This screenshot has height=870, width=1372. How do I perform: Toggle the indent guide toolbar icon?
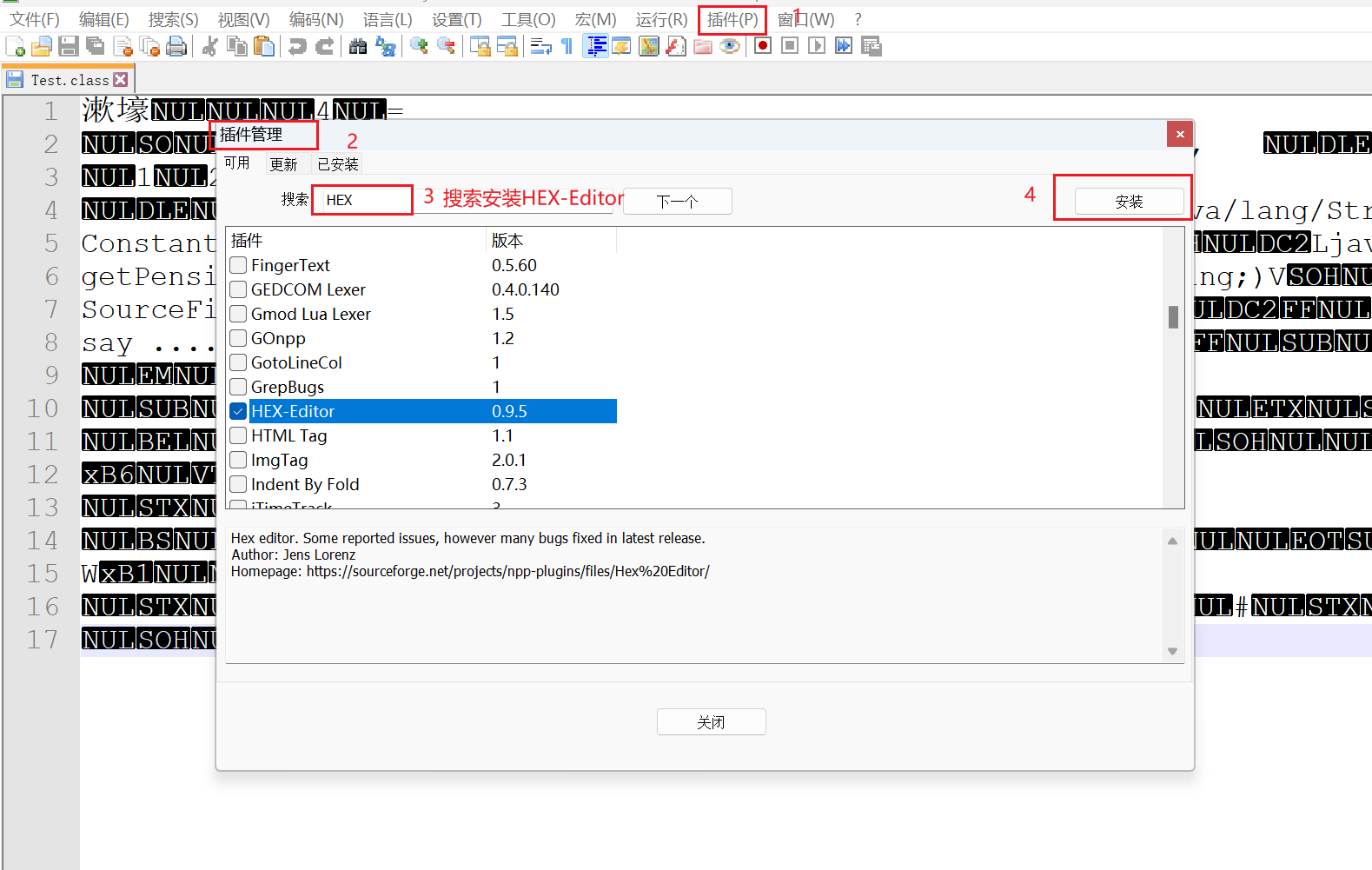coord(596,46)
